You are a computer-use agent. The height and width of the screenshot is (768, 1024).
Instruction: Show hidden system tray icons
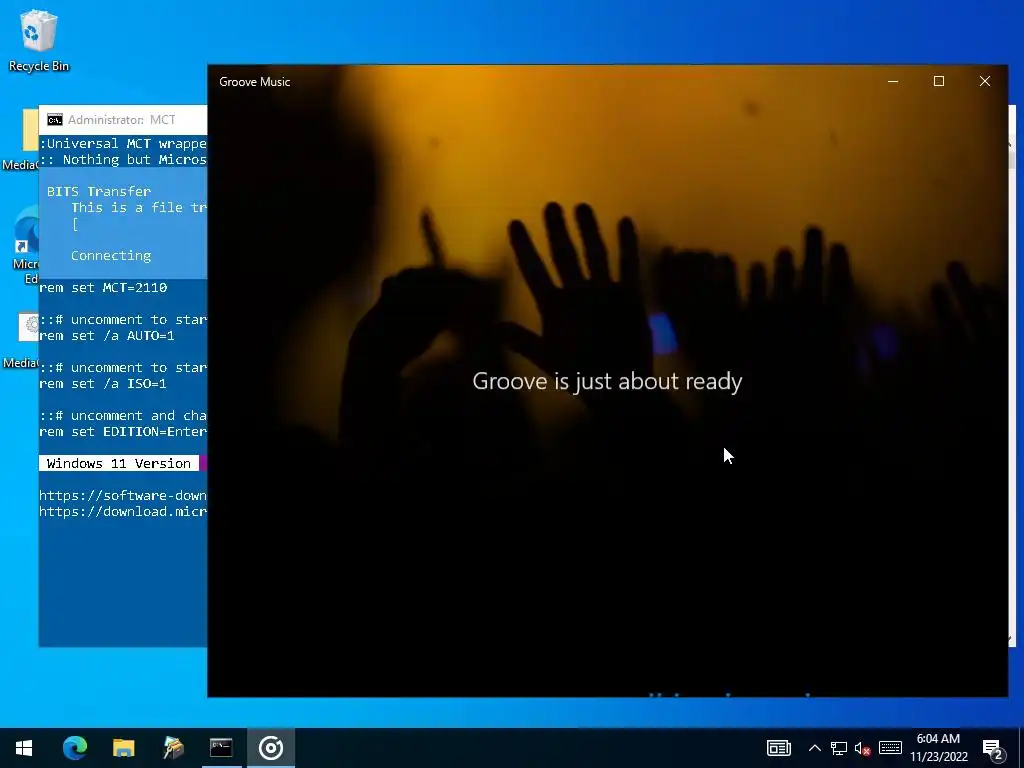(x=814, y=748)
